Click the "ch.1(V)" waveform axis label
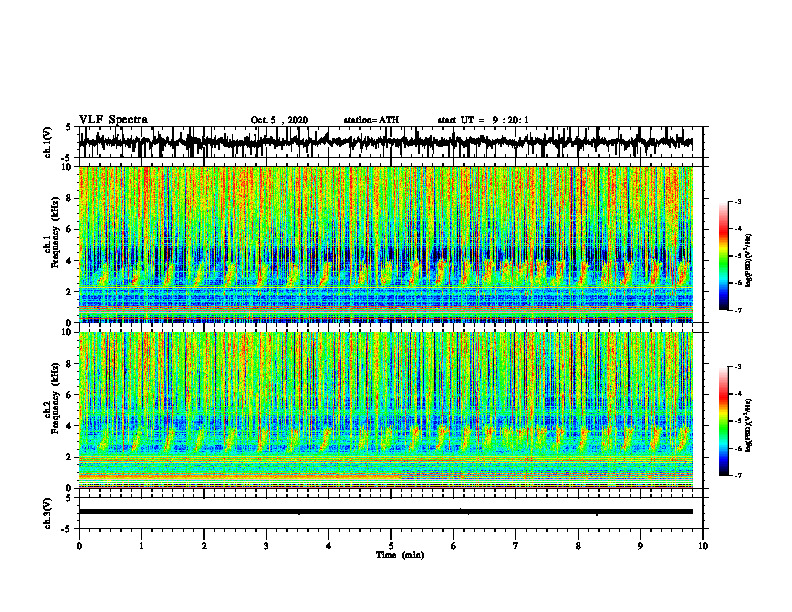This screenshot has height=612, width=792. coord(48,142)
